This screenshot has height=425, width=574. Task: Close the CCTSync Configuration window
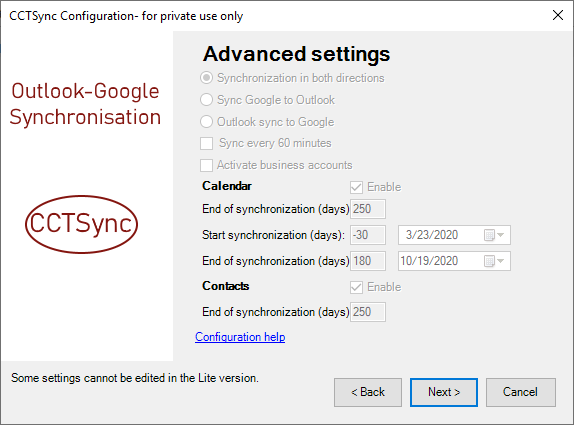(558, 15)
